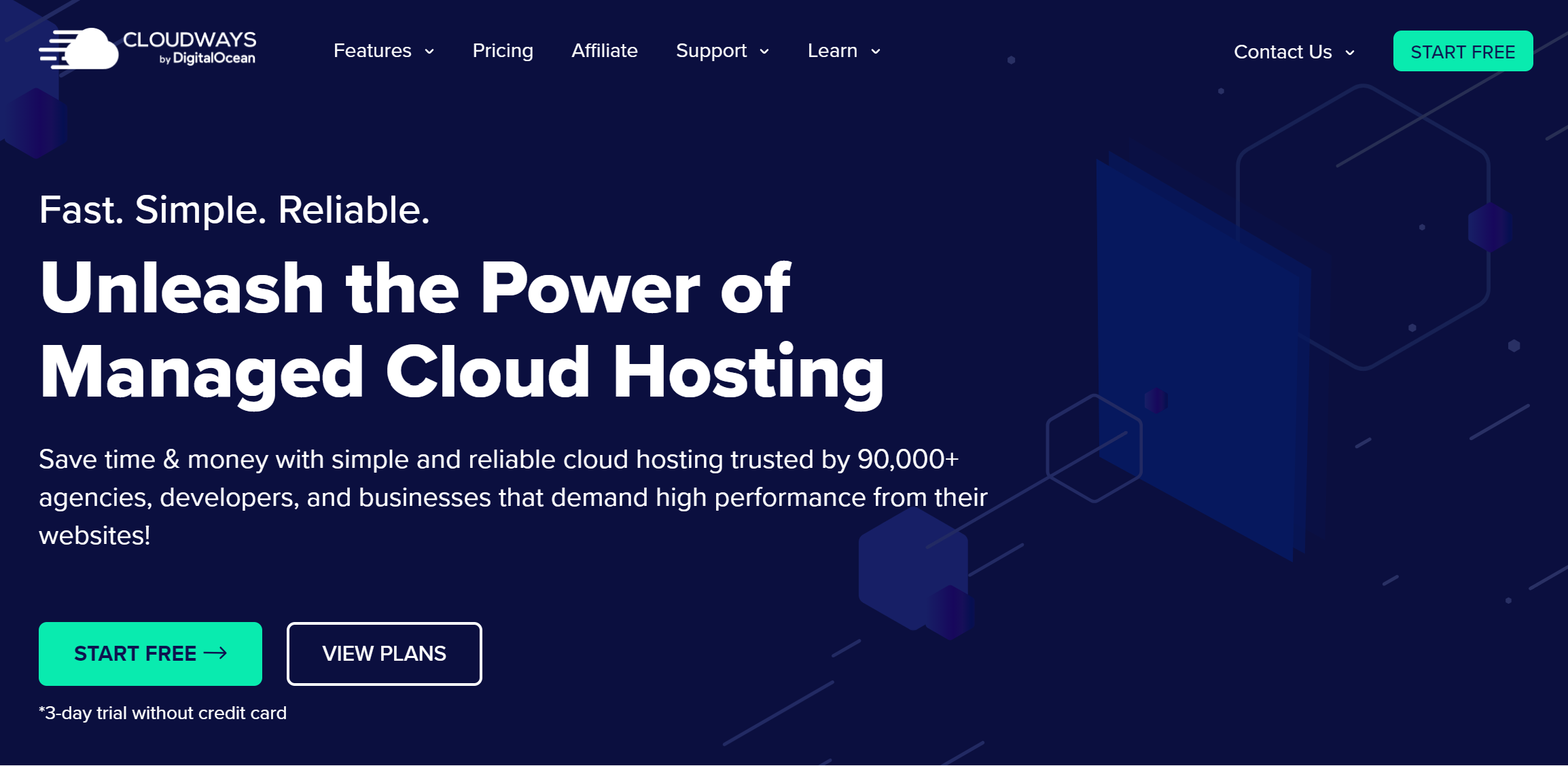Expand the Contact Us dropdown chevron
Image resolution: width=1568 pixels, height=766 pixels.
coord(1350,52)
